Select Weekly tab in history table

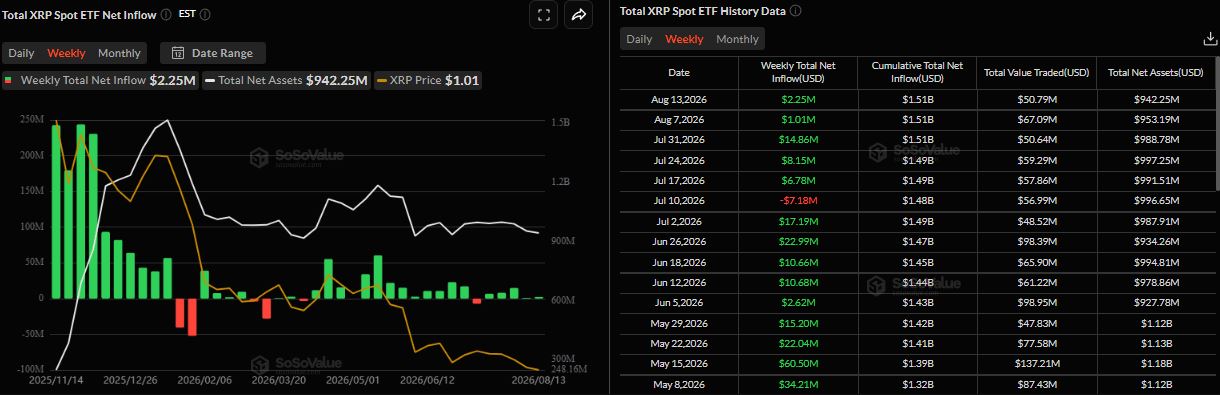tap(684, 39)
